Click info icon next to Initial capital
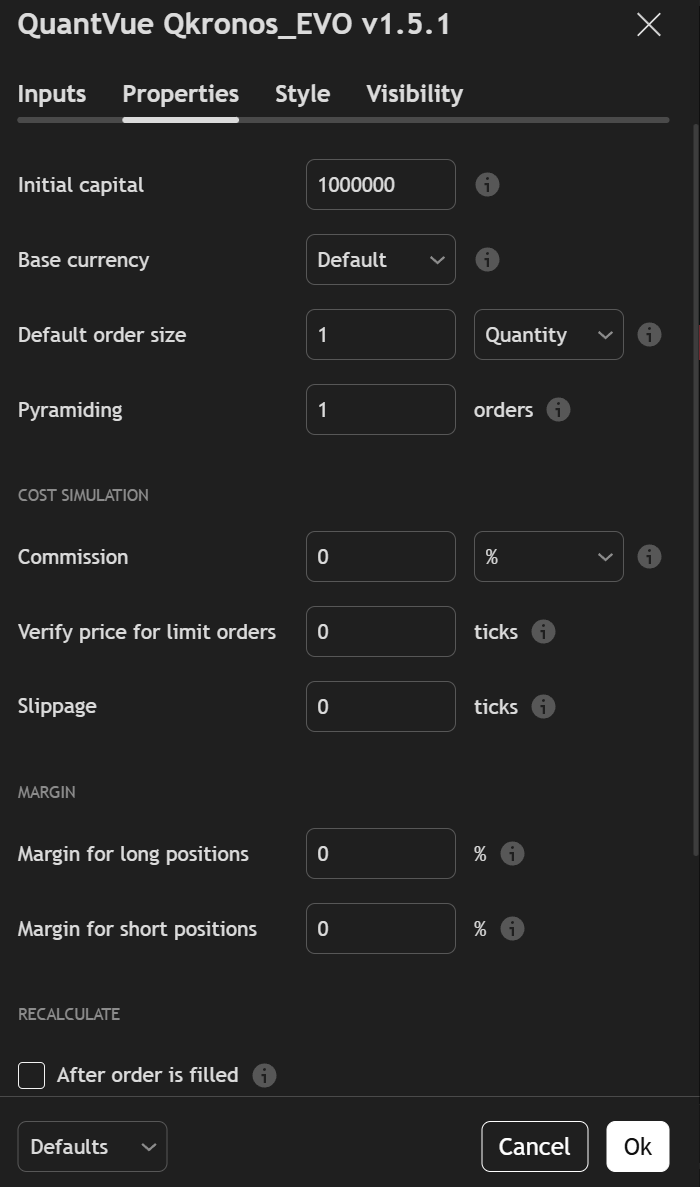Screen dimensions: 700x1187 pos(487,185)
